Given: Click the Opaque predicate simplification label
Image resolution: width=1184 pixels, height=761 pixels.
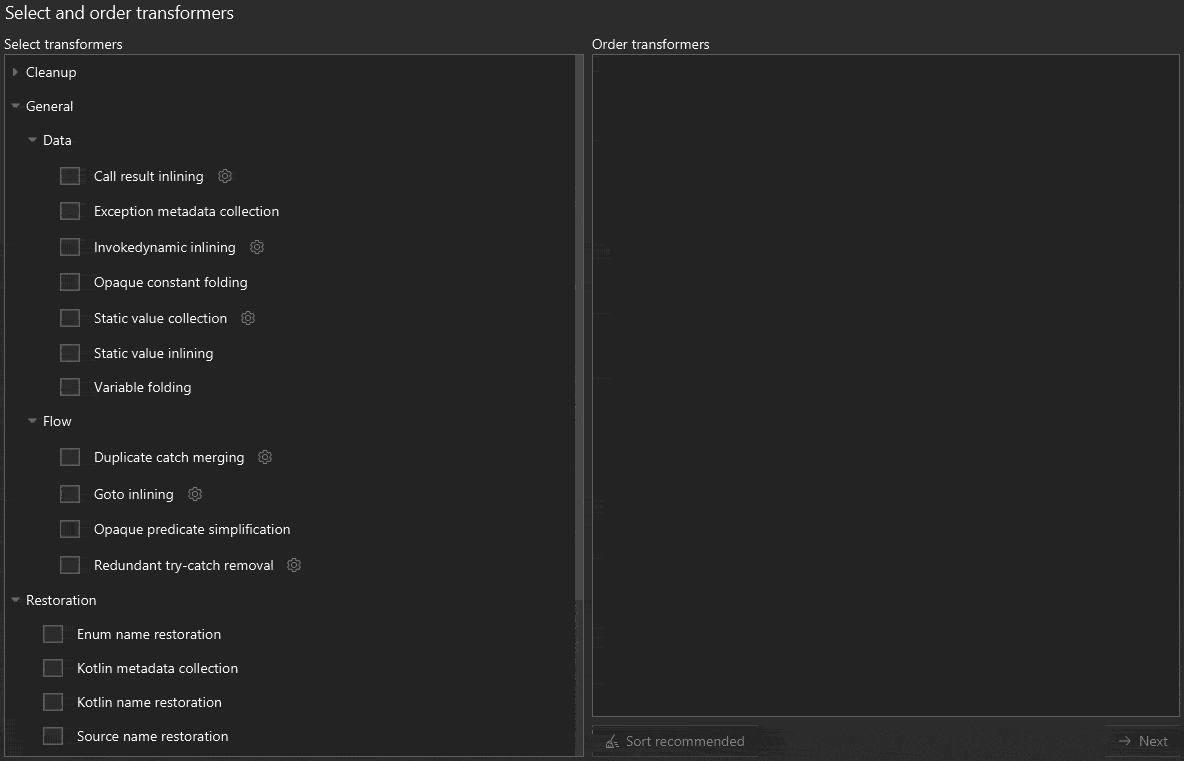Looking at the screenshot, I should point(192,528).
